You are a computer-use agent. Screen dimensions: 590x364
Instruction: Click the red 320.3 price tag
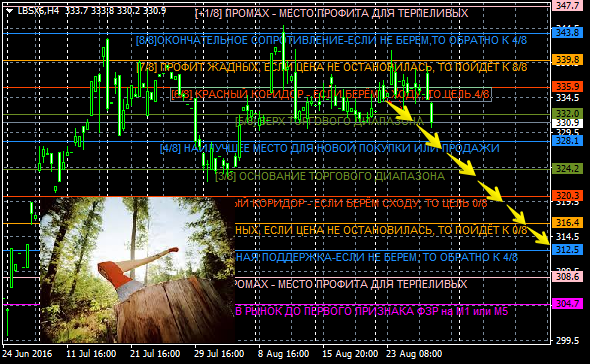coord(568,195)
